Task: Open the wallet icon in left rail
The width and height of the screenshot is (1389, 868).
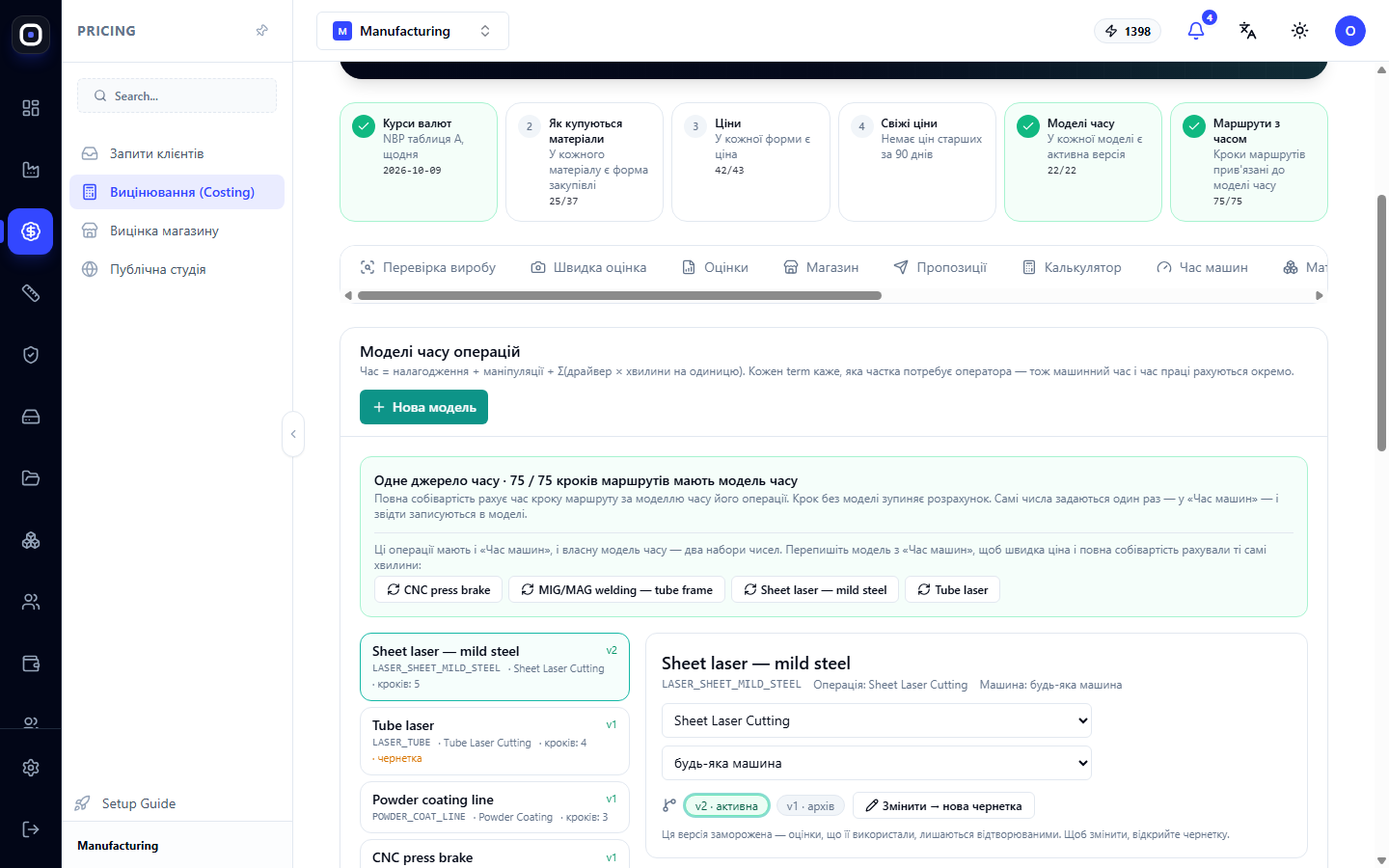Action: pyautogui.click(x=31, y=664)
